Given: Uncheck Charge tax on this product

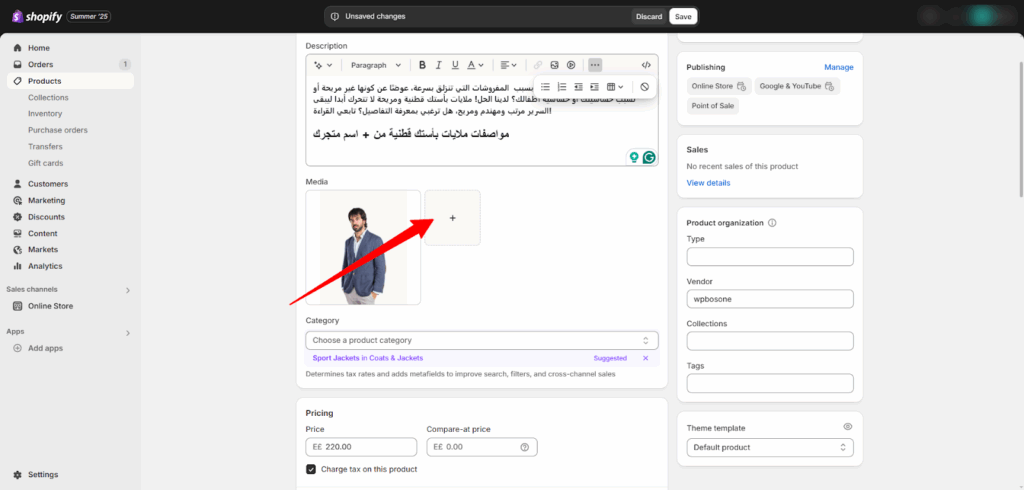Looking at the screenshot, I should [x=312, y=469].
